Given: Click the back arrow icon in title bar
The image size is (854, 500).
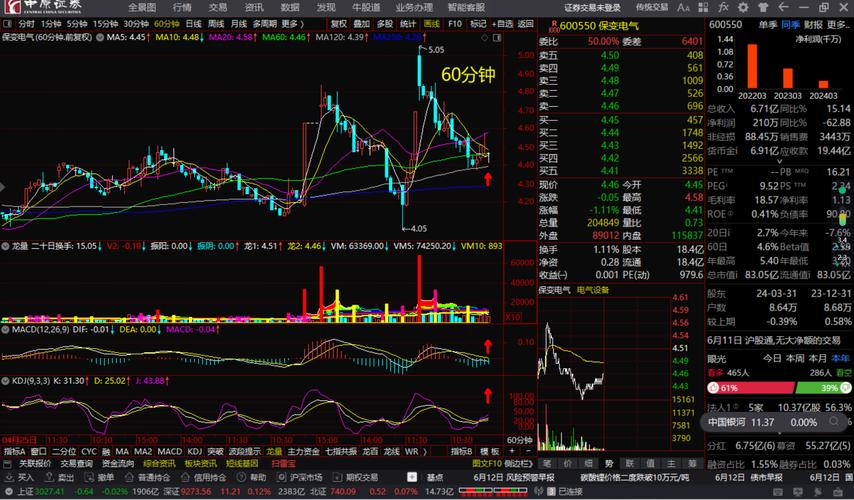Looking at the screenshot, I should pos(783,8).
